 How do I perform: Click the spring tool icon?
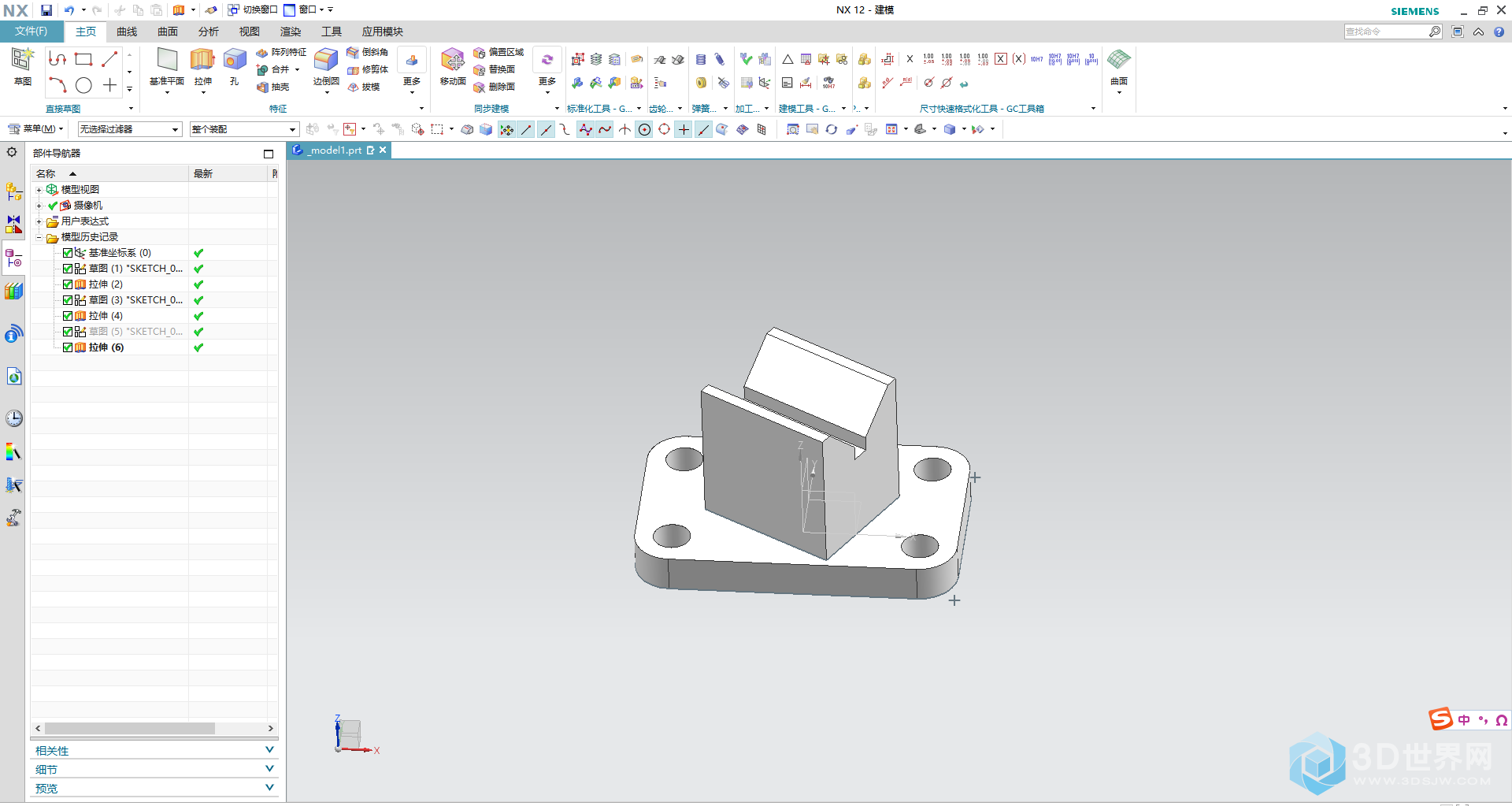click(x=701, y=60)
